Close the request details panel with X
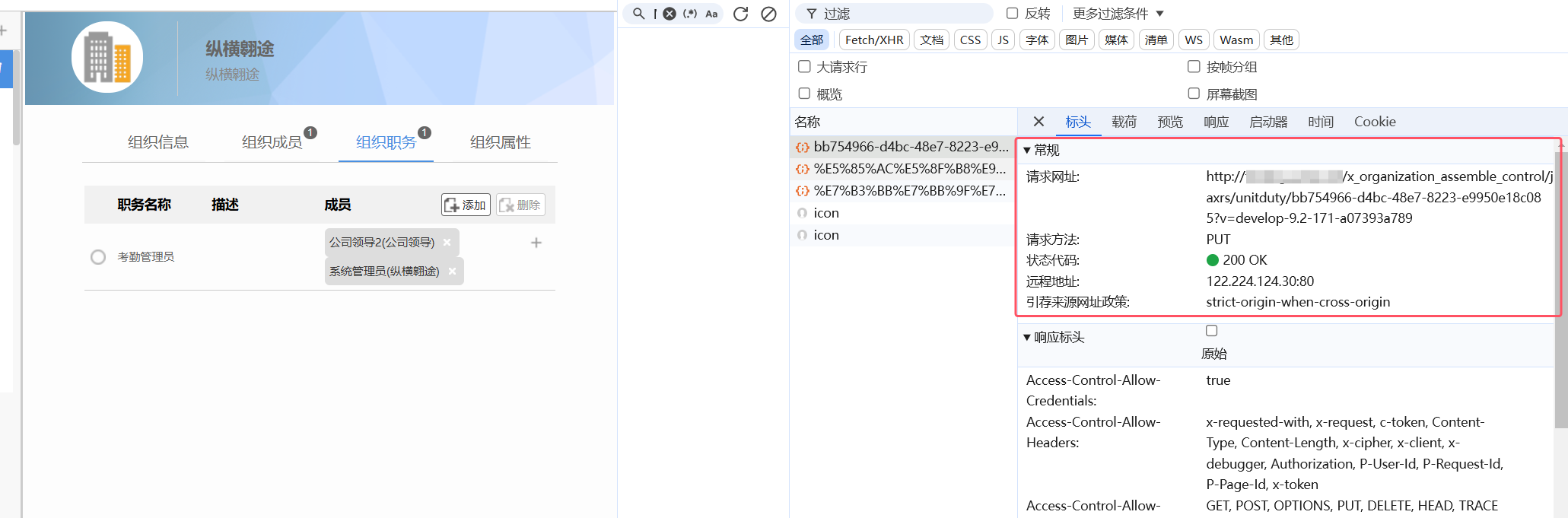 tap(1038, 122)
